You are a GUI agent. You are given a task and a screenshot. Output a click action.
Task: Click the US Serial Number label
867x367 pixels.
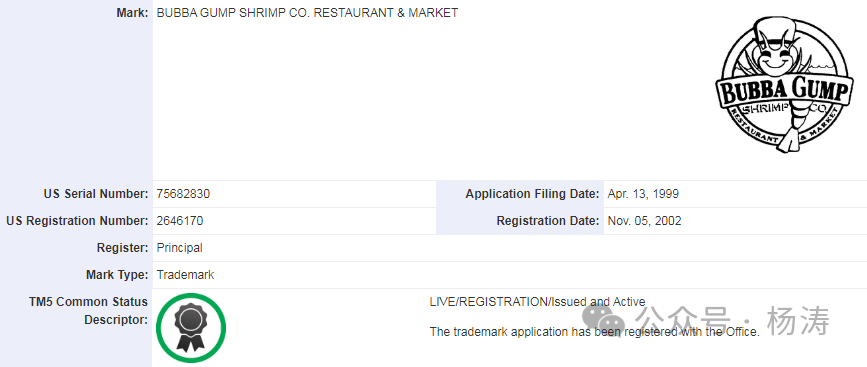[96, 194]
